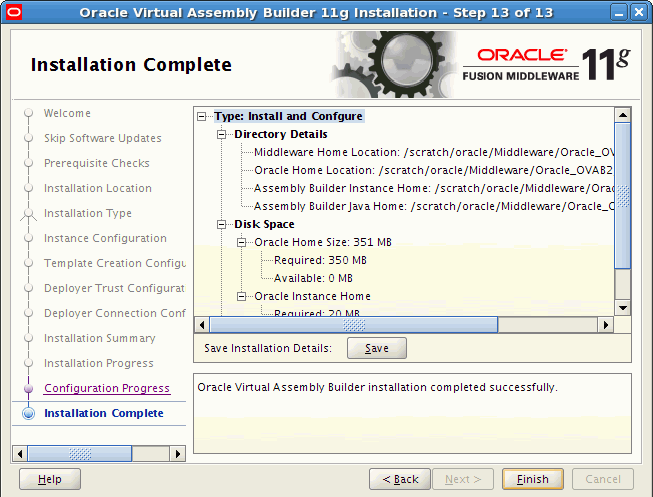Viewport: 653px width, 497px height.
Task: Select the Prerequisite Checks step
Action: point(97,163)
